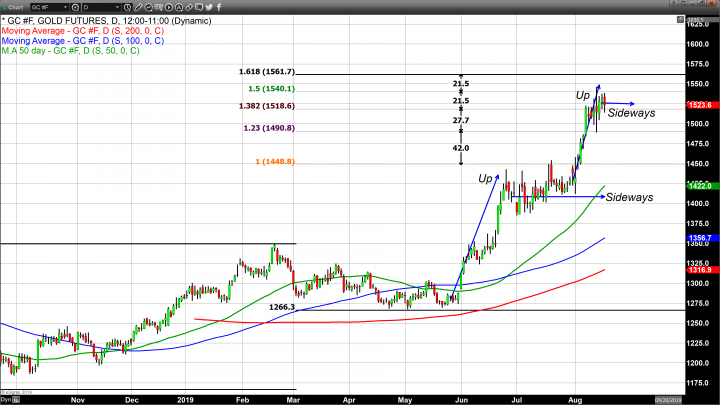
Task: Click the 1.382 (1518.6) Fibonacci label
Action: pos(267,106)
